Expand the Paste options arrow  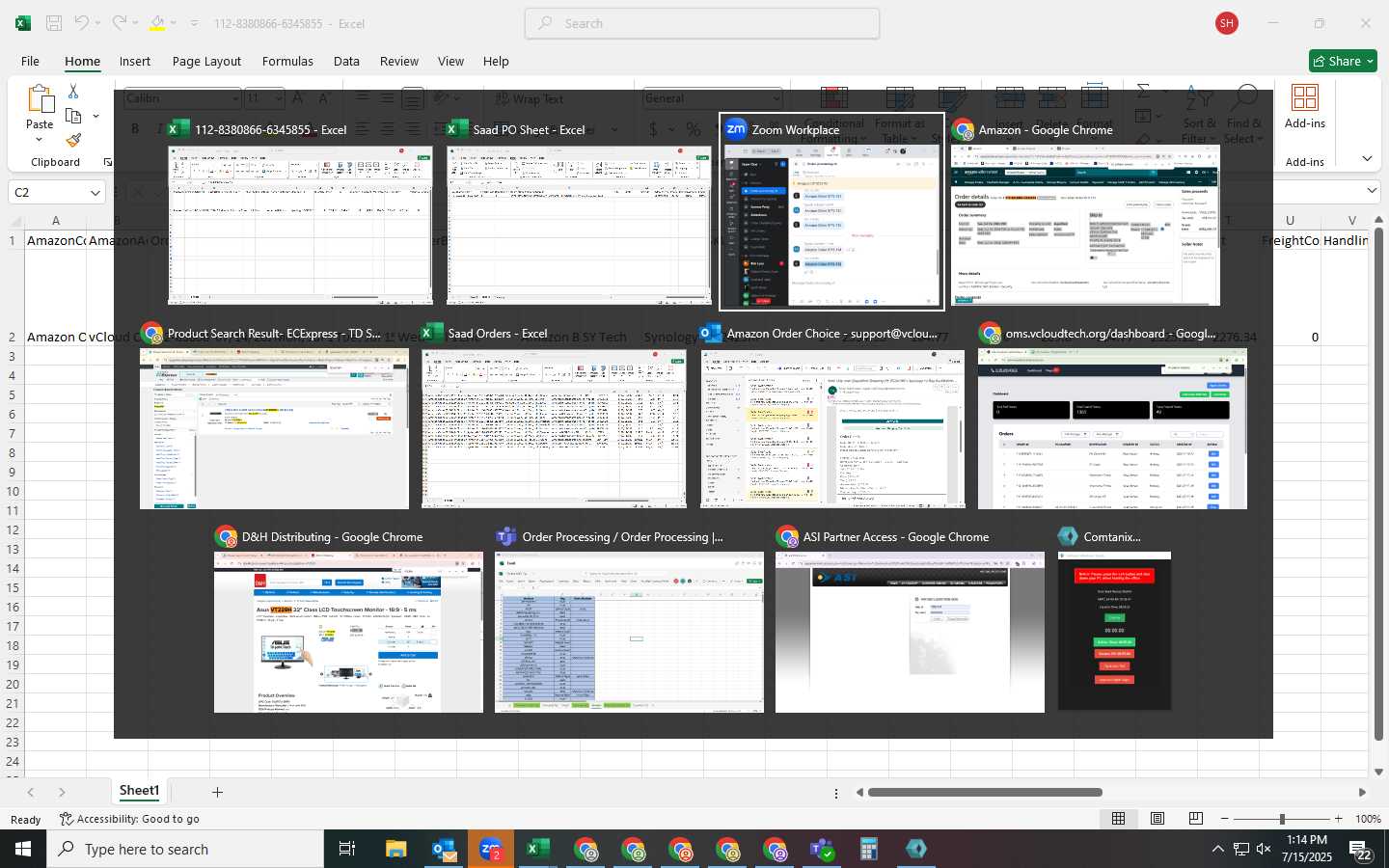(x=40, y=140)
